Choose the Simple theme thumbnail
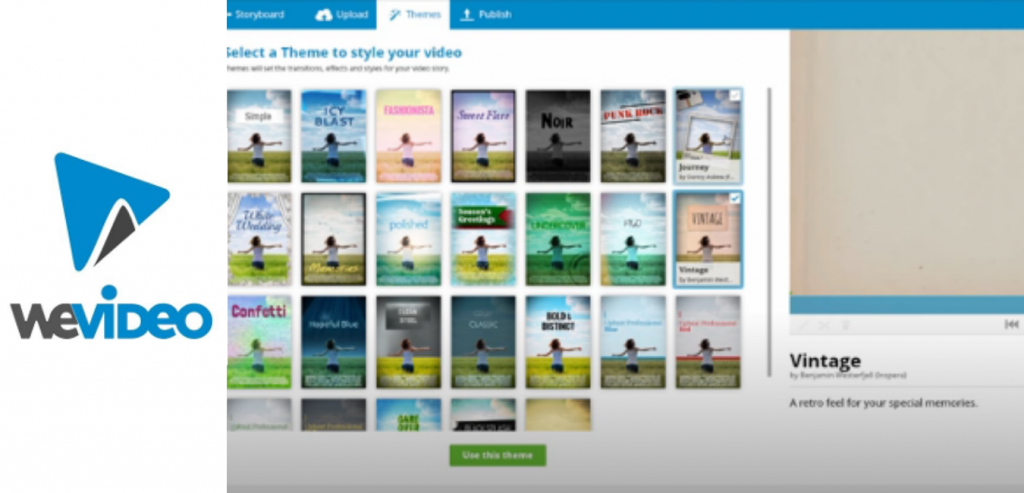This screenshot has width=1024, height=493. 259,136
